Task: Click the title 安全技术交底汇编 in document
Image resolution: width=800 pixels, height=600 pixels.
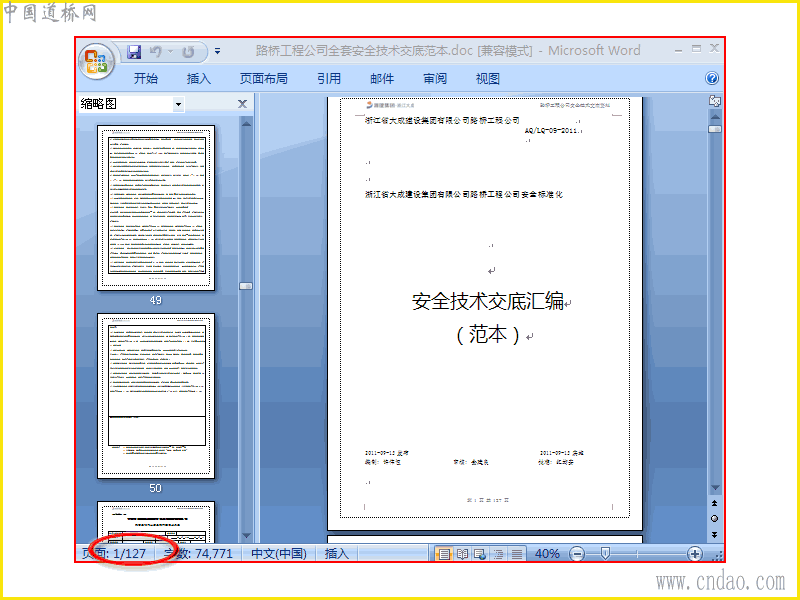Action: pos(488,301)
